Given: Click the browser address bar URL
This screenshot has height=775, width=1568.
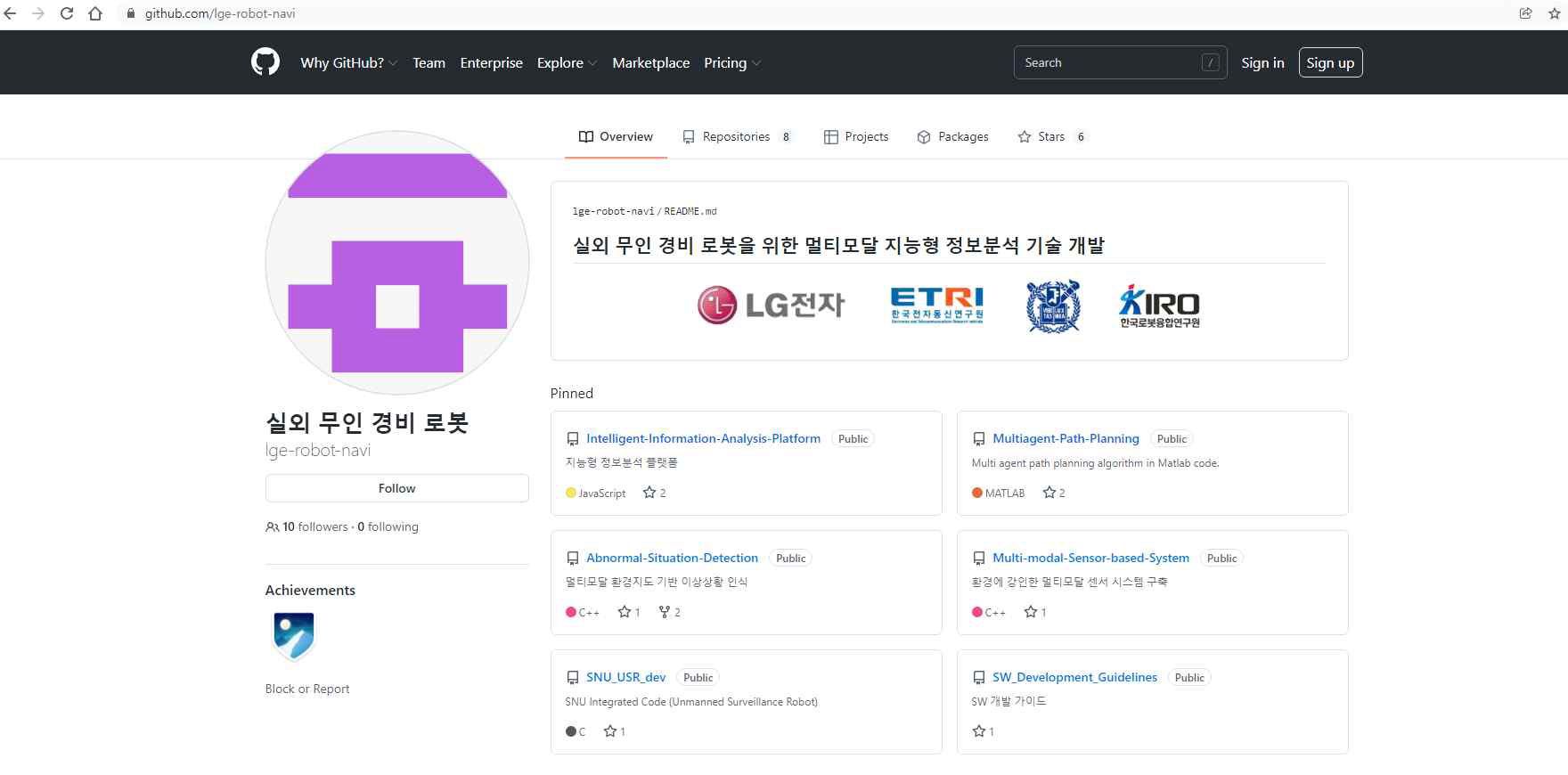Looking at the screenshot, I should click(220, 13).
